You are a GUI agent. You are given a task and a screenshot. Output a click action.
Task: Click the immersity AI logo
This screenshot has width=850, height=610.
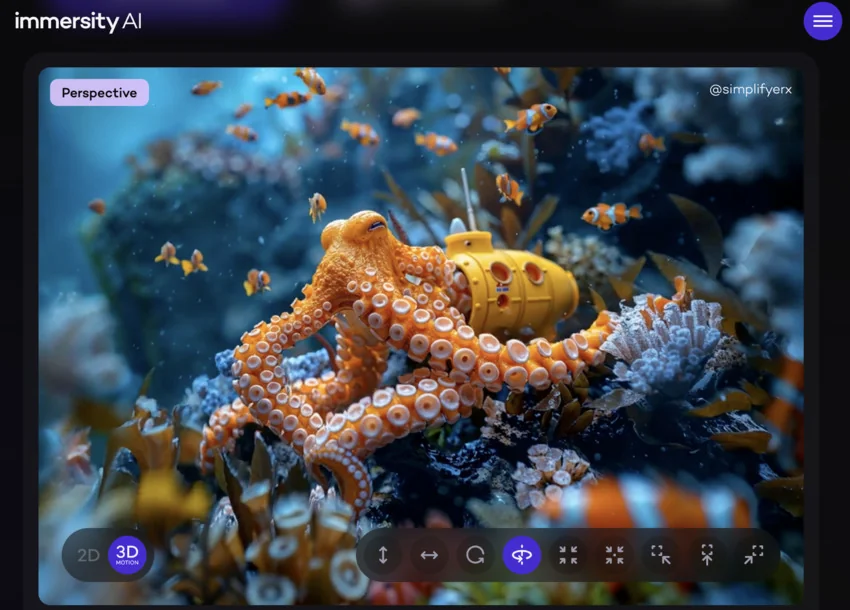click(79, 20)
